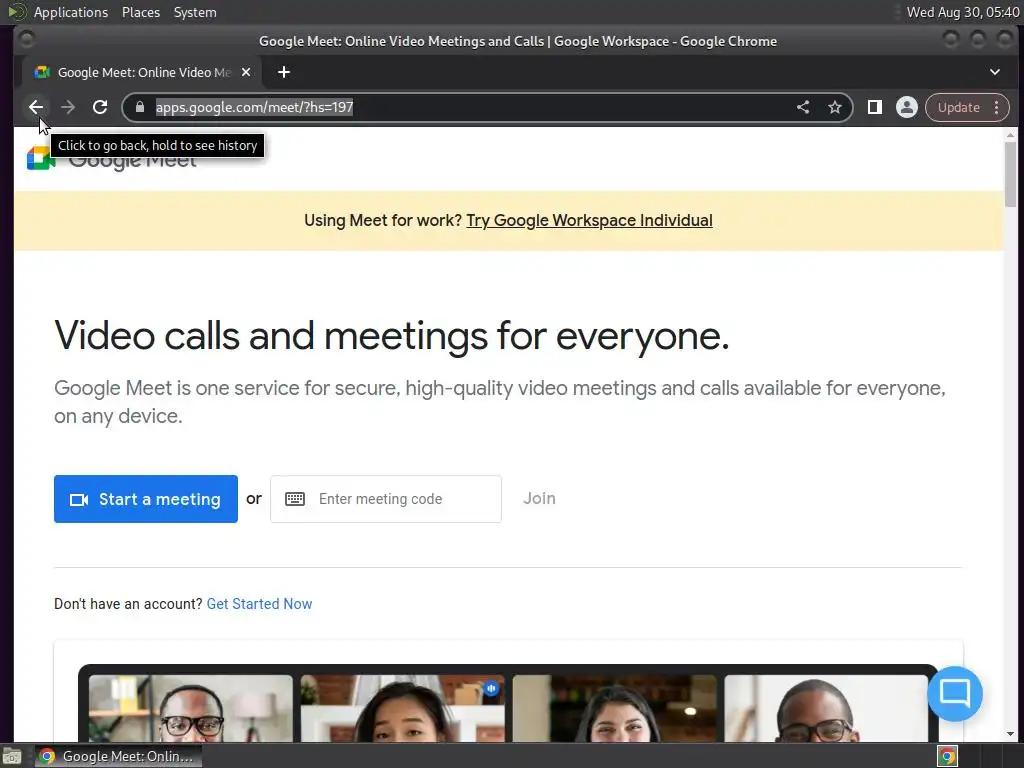
Task: Open Chrome side panel icon
Action: pyautogui.click(x=874, y=107)
